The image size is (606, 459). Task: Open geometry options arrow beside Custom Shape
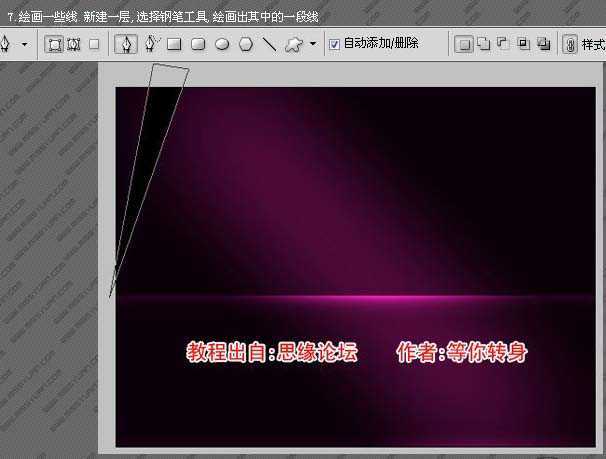point(313,44)
